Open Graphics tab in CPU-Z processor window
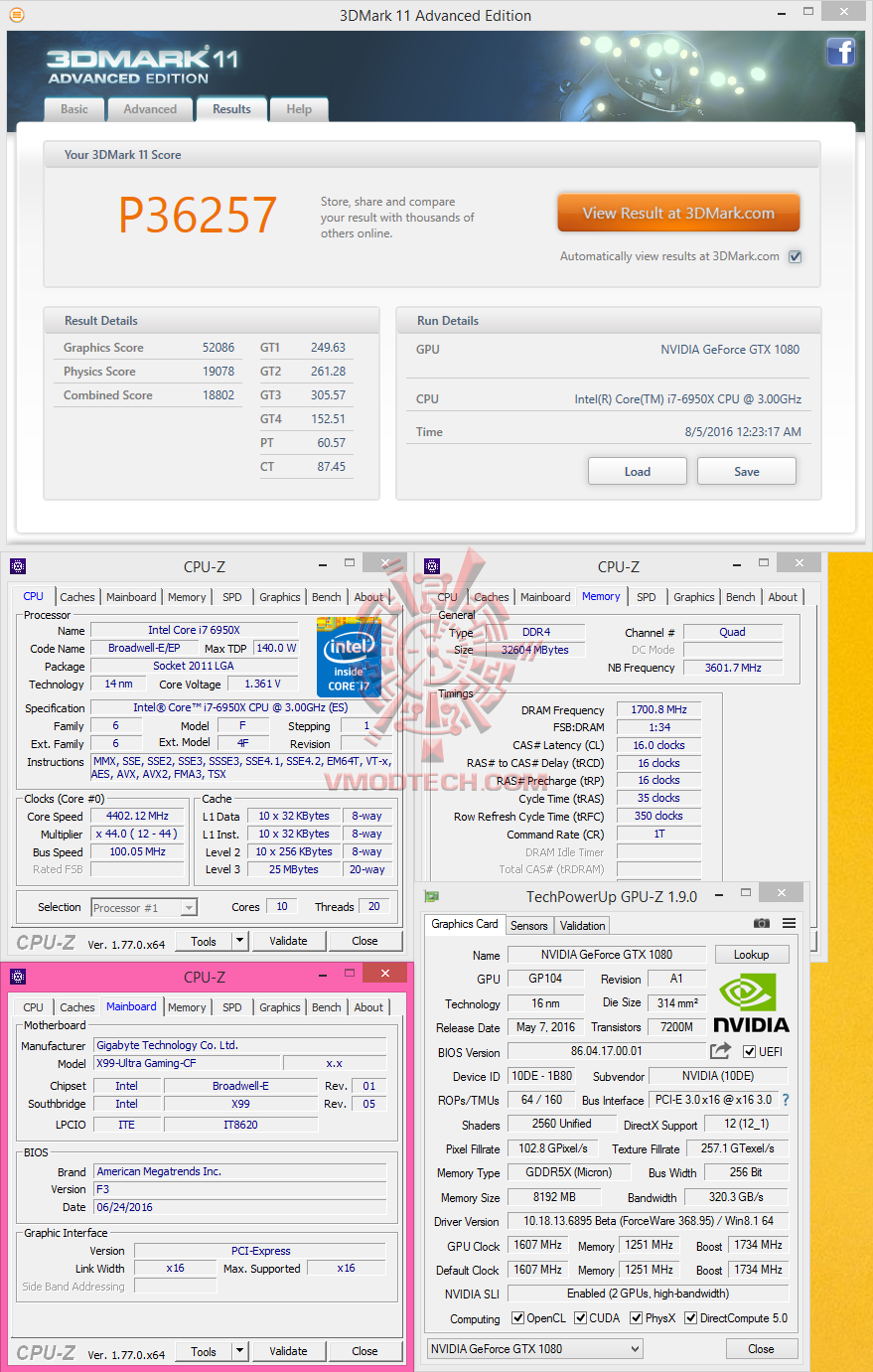Viewport: 873px width, 1372px height. 280,597
